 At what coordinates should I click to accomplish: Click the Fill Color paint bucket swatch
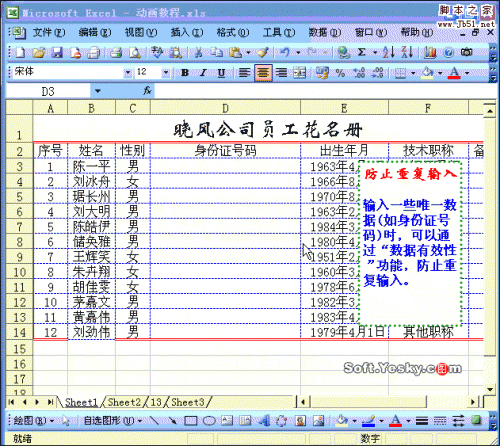coord(428,73)
